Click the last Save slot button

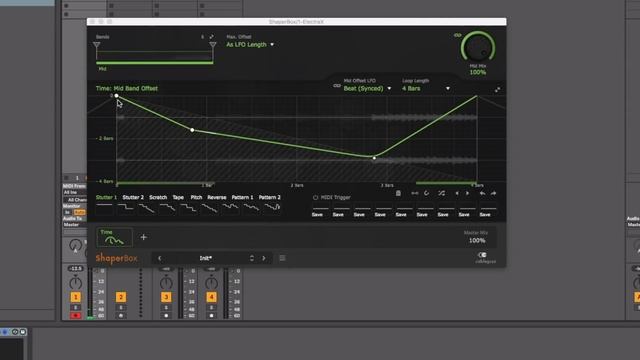click(485, 215)
